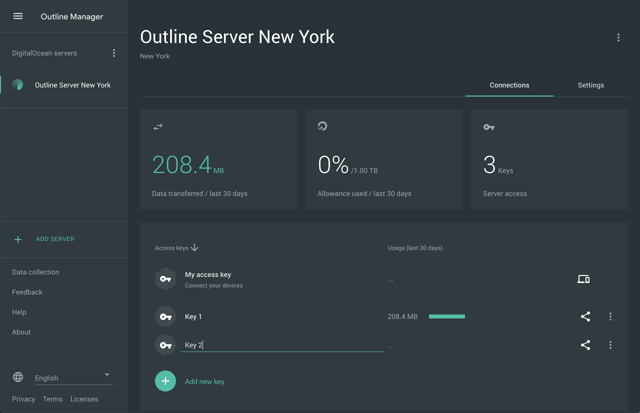Open About
Screen dimensions: 640x413
pyautogui.click(x=21, y=332)
